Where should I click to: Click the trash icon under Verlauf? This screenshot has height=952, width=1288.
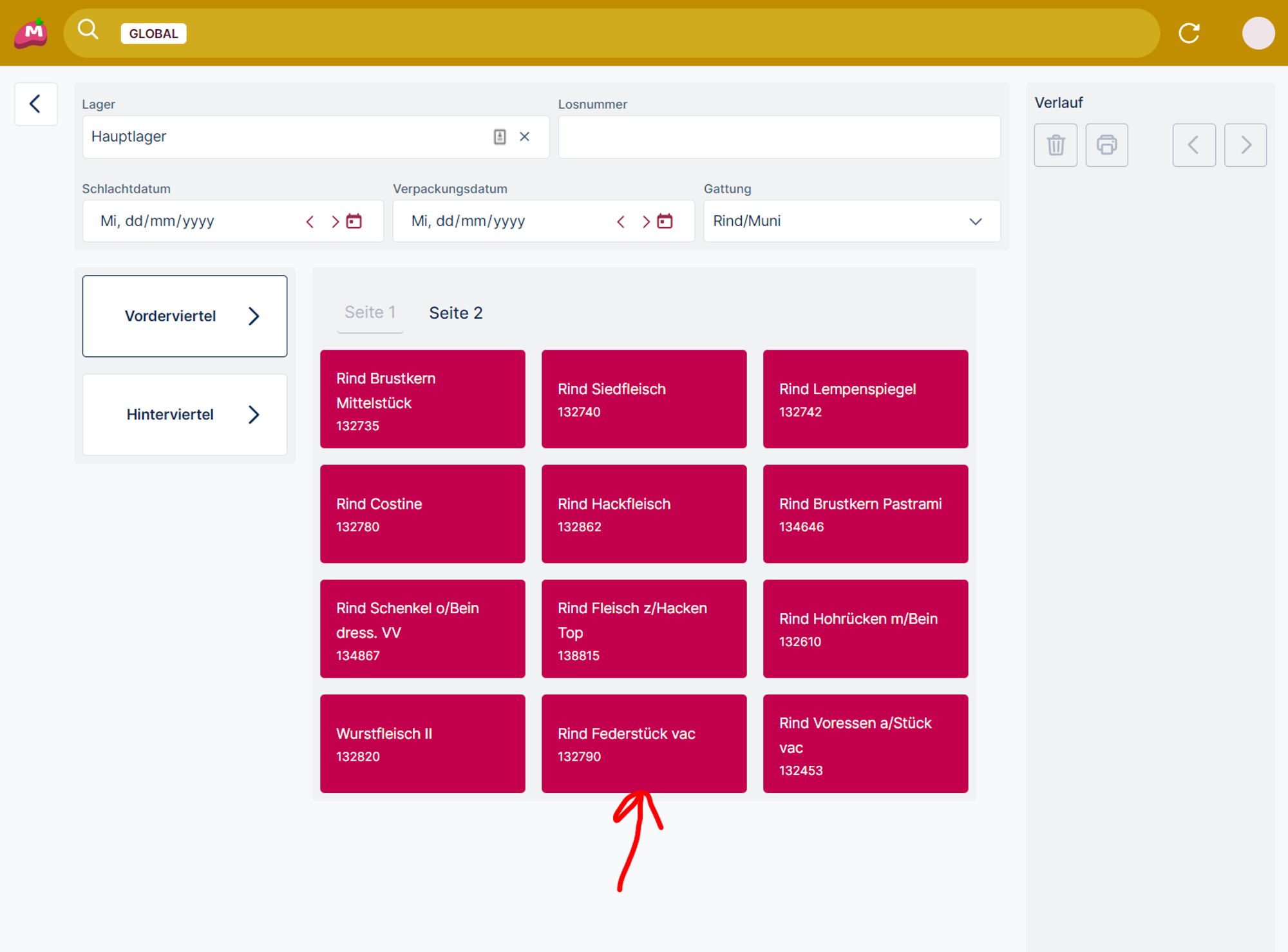[1056, 145]
